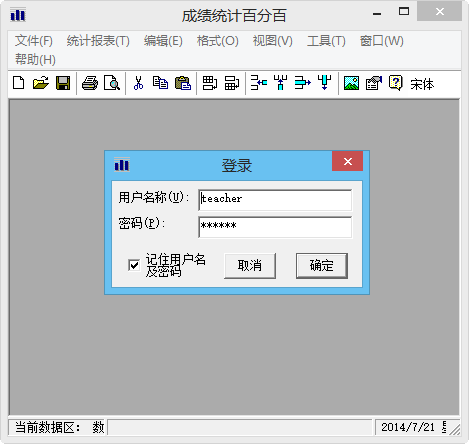This screenshot has height=444, width=469.
Task: Open the 编辑(E) menu
Action: [163, 41]
